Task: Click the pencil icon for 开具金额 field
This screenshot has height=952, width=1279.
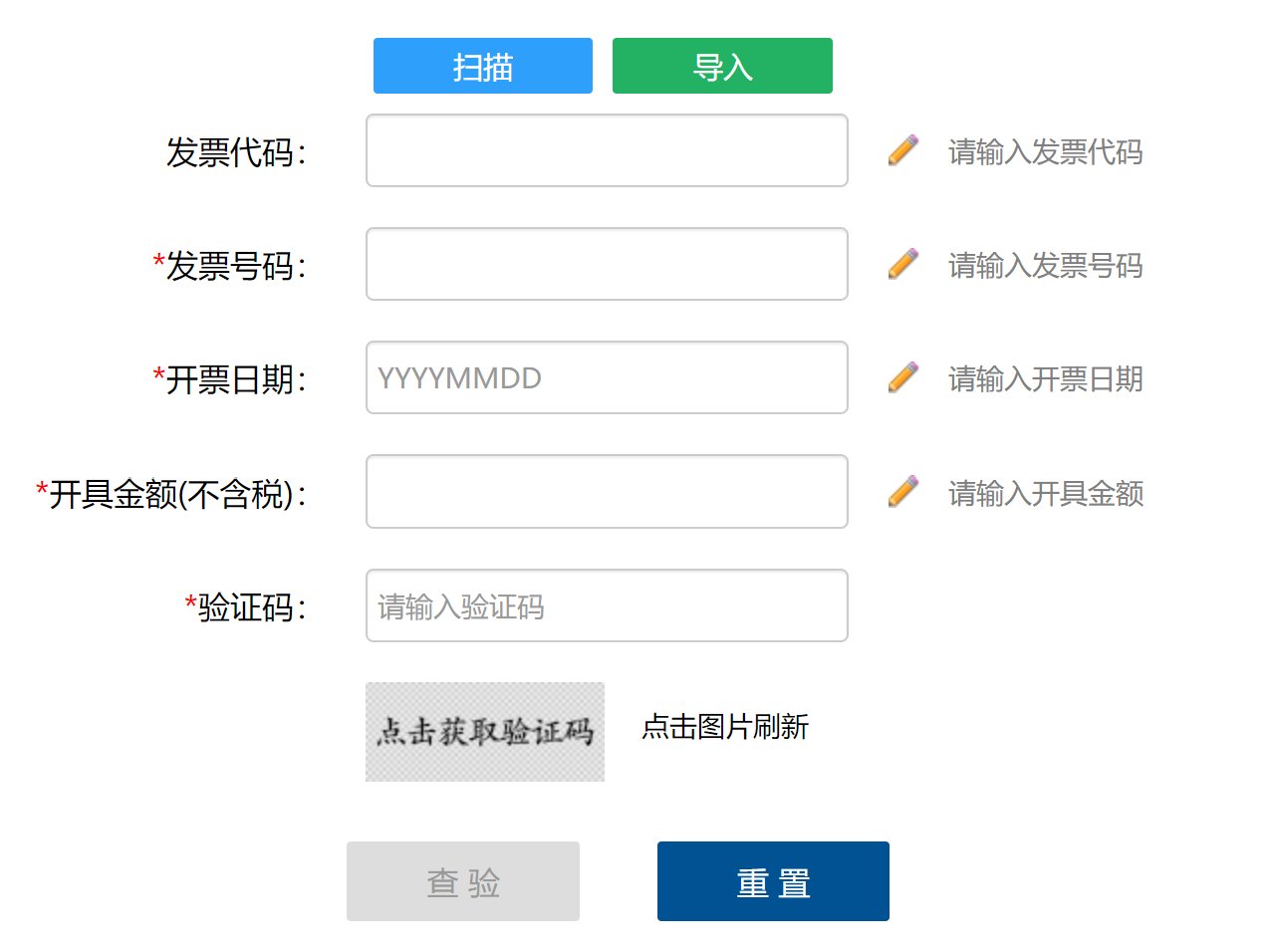Action: (x=901, y=491)
